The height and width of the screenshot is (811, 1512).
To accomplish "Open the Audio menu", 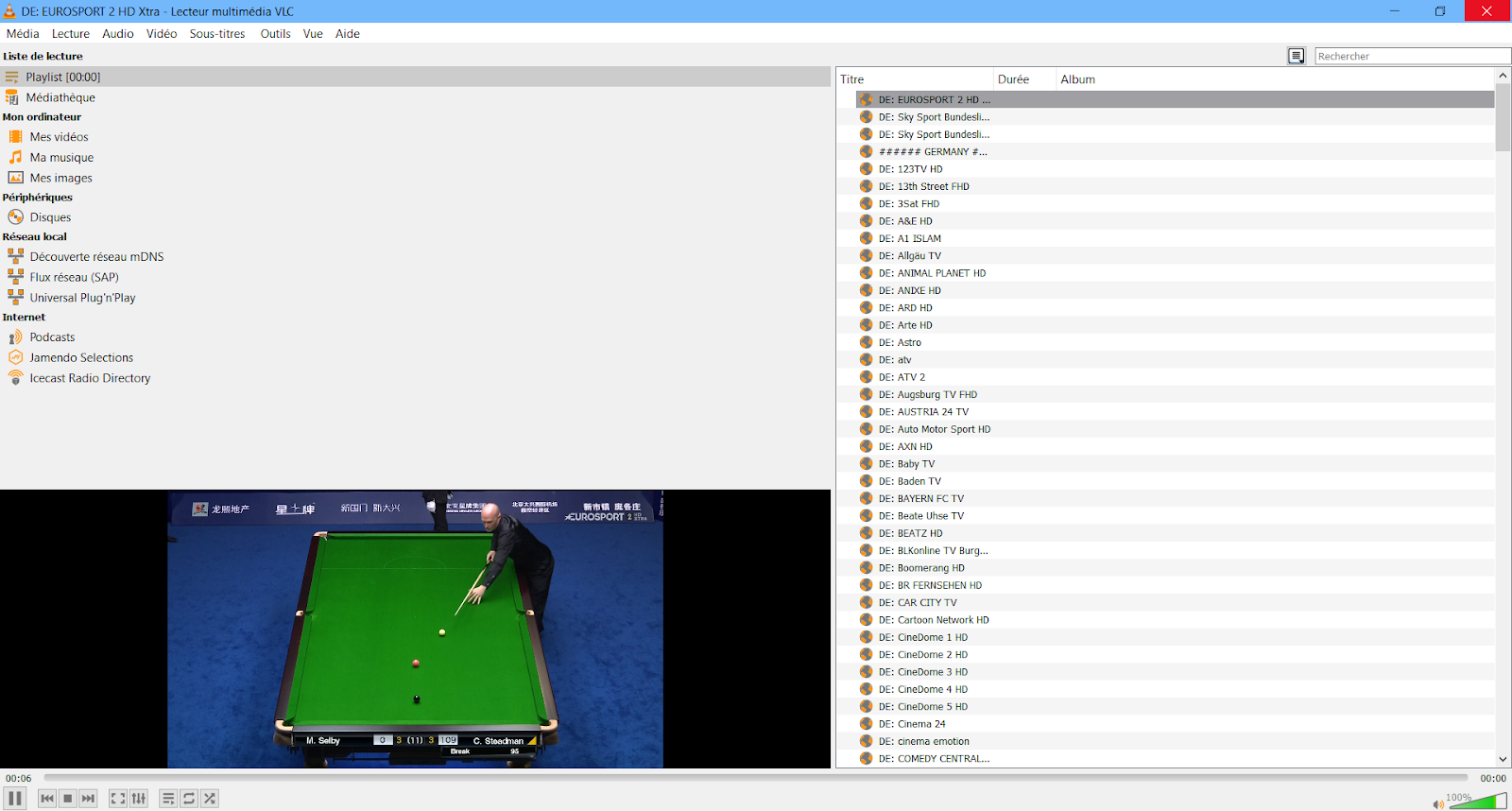I will 118,34.
